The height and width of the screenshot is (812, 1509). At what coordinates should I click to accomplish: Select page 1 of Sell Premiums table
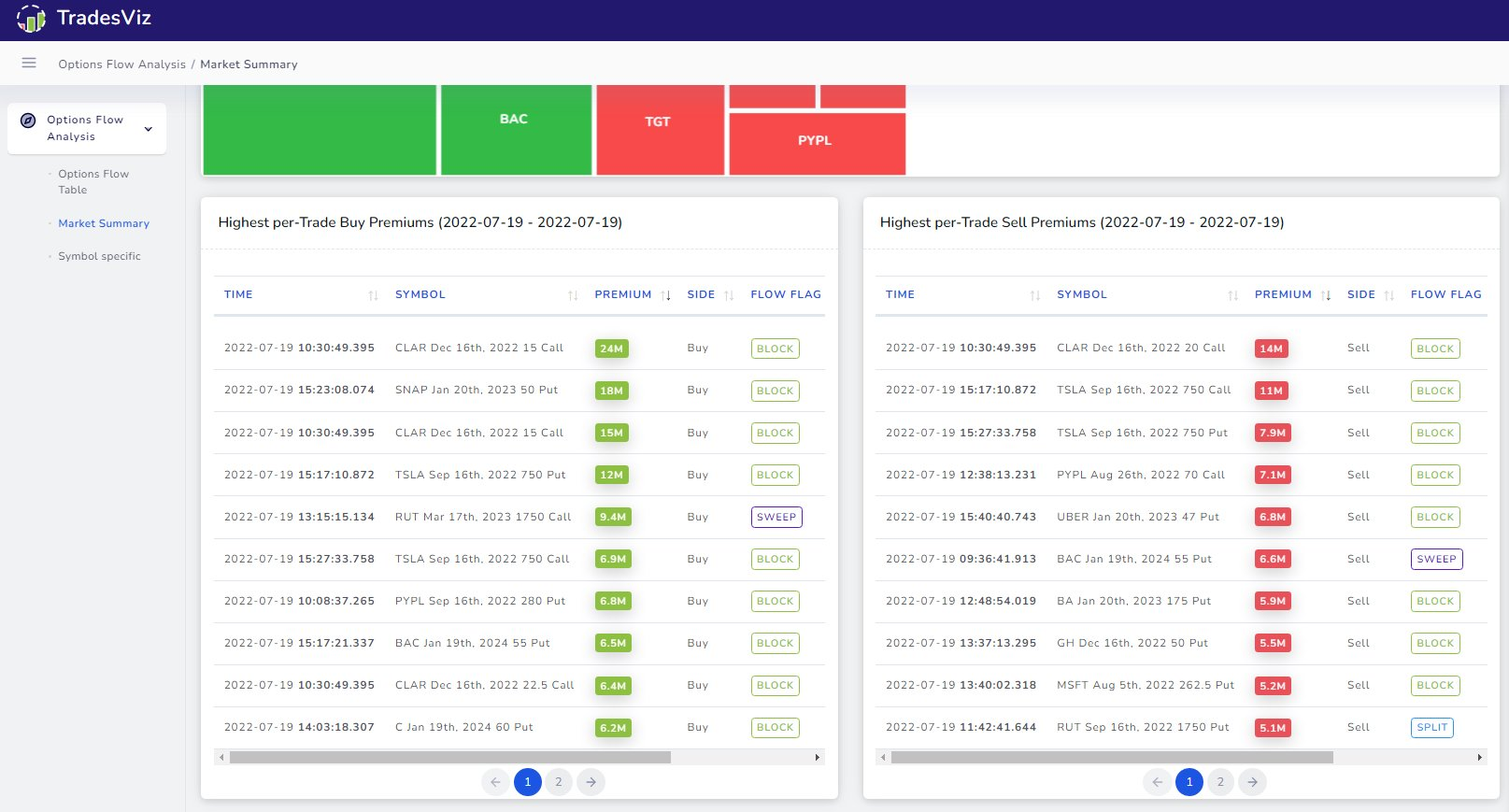1189,782
